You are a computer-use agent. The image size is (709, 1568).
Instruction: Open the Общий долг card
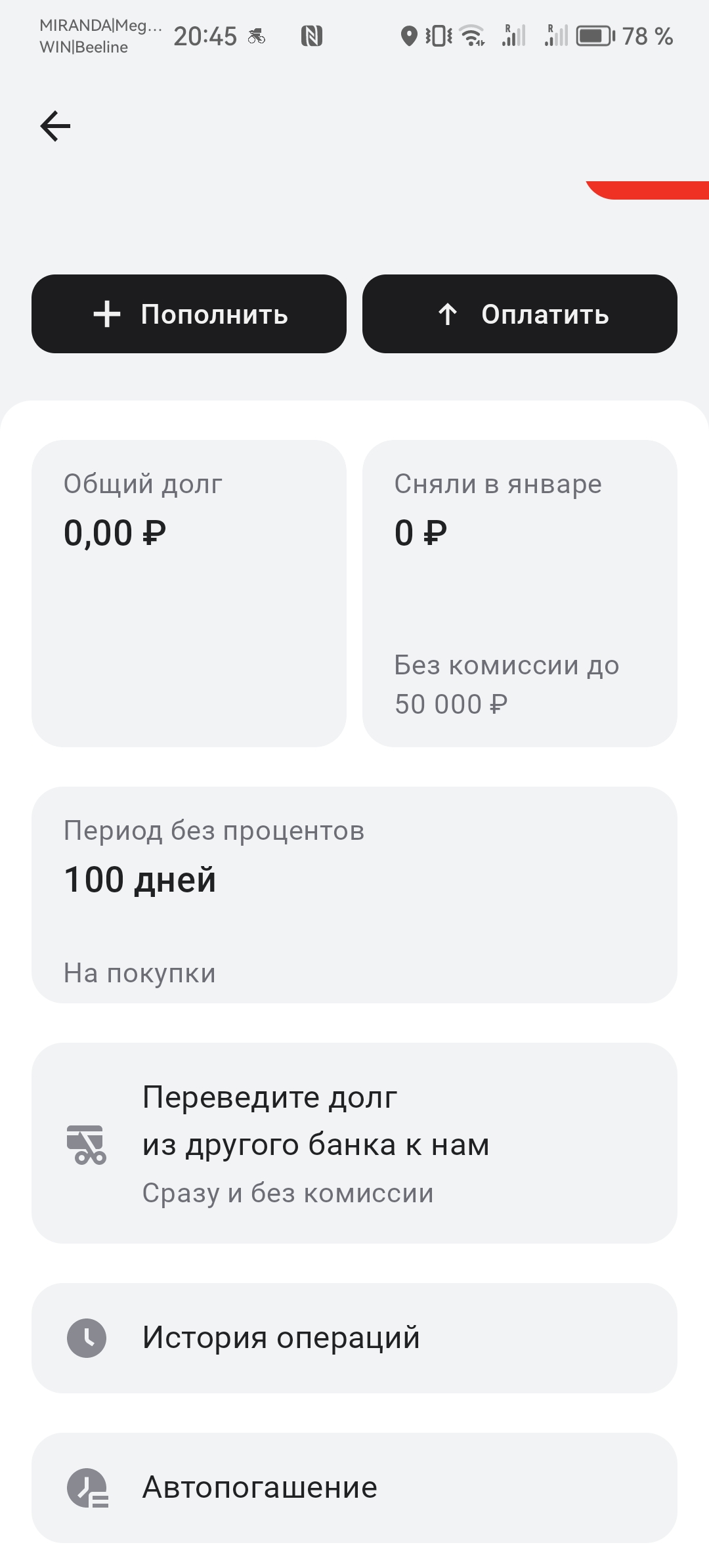point(189,593)
